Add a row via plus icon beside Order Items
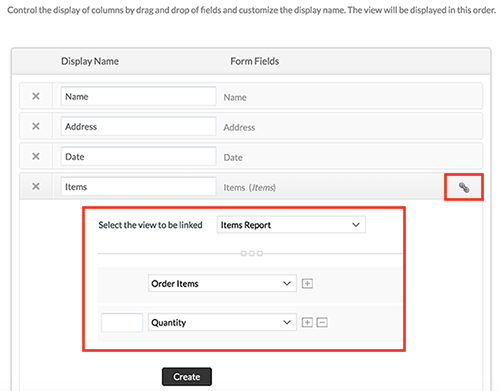Viewport: 500px width, 391px height. click(307, 284)
